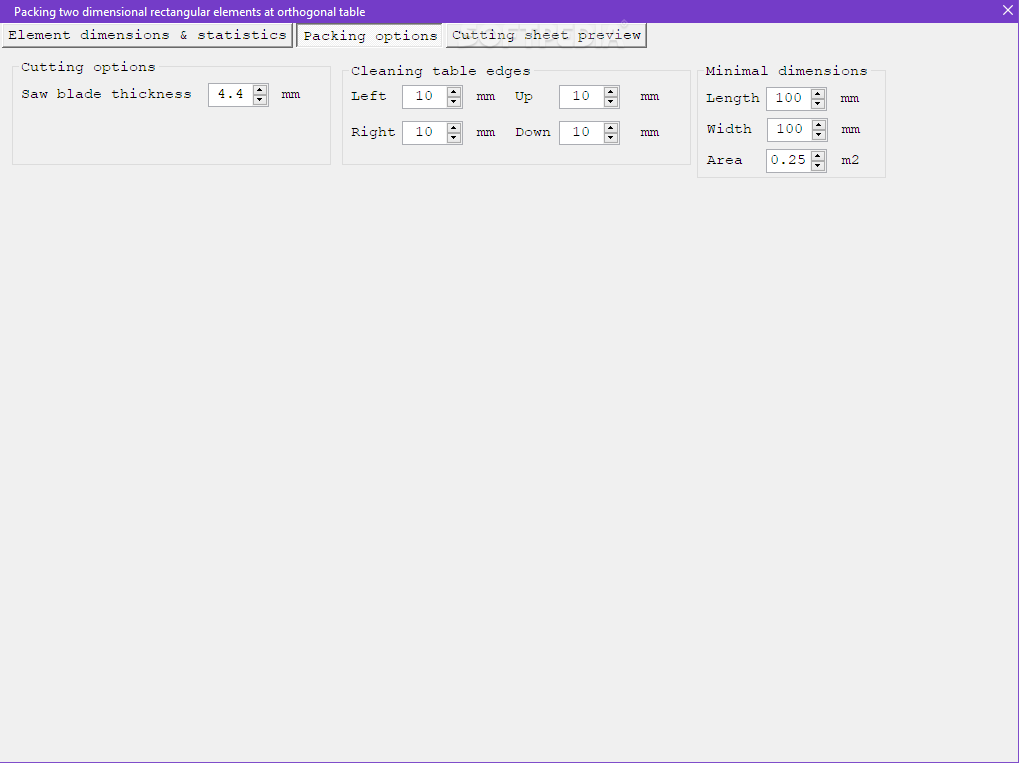Click the 'Cleaning table edges' group title

(441, 71)
